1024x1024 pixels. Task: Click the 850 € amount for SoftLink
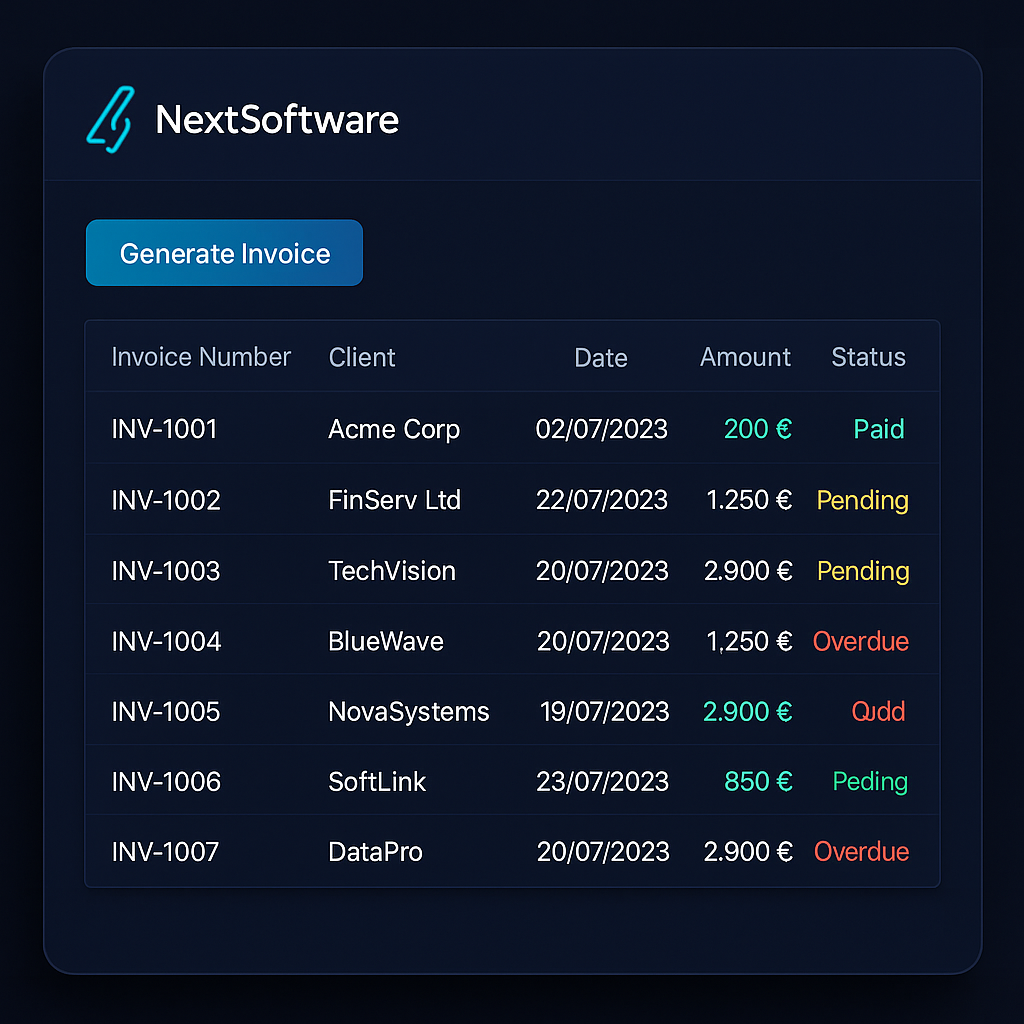pyautogui.click(x=758, y=781)
